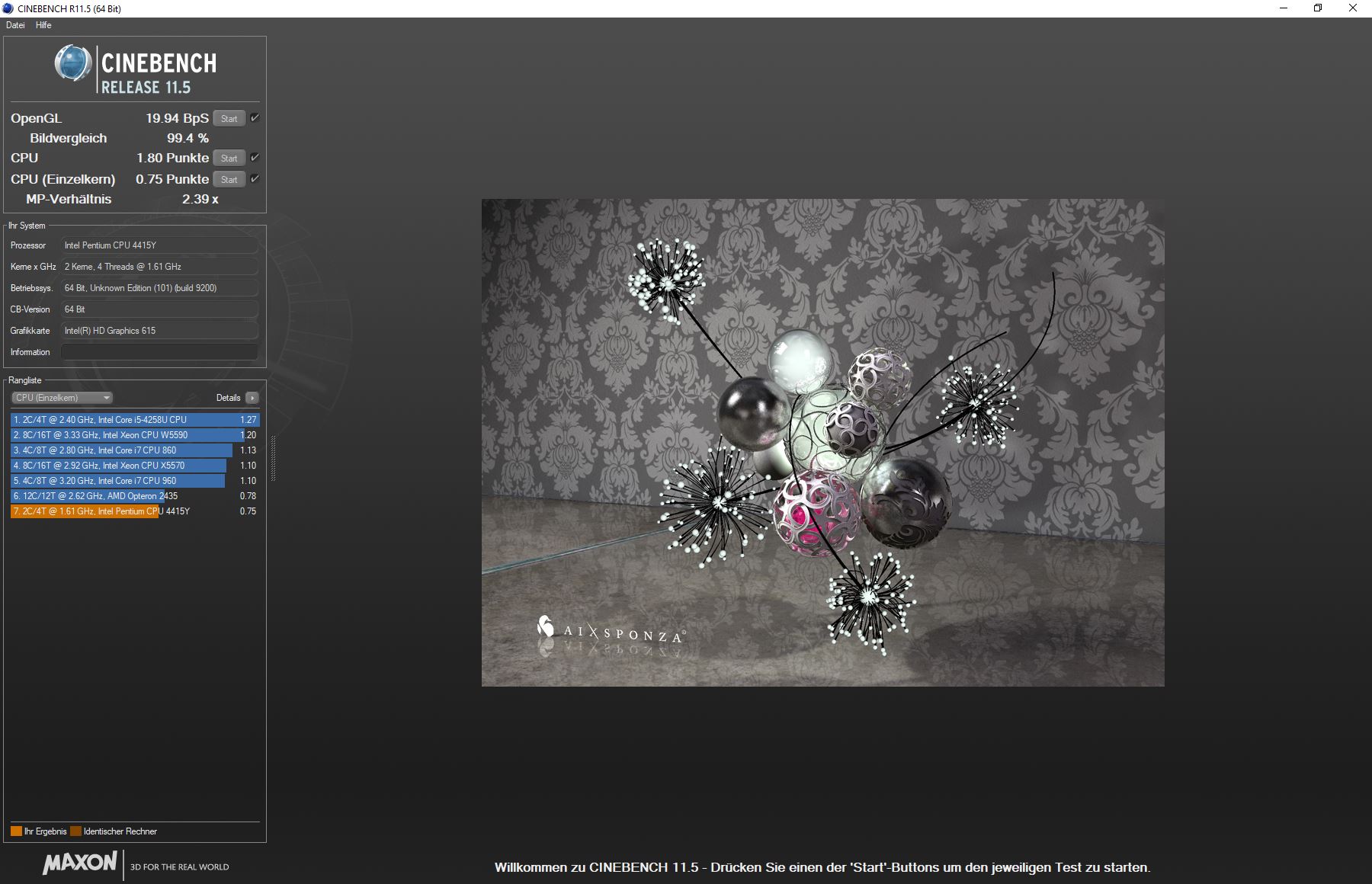Start the CPU benchmark
This screenshot has height=884, width=1372.
tap(229, 158)
